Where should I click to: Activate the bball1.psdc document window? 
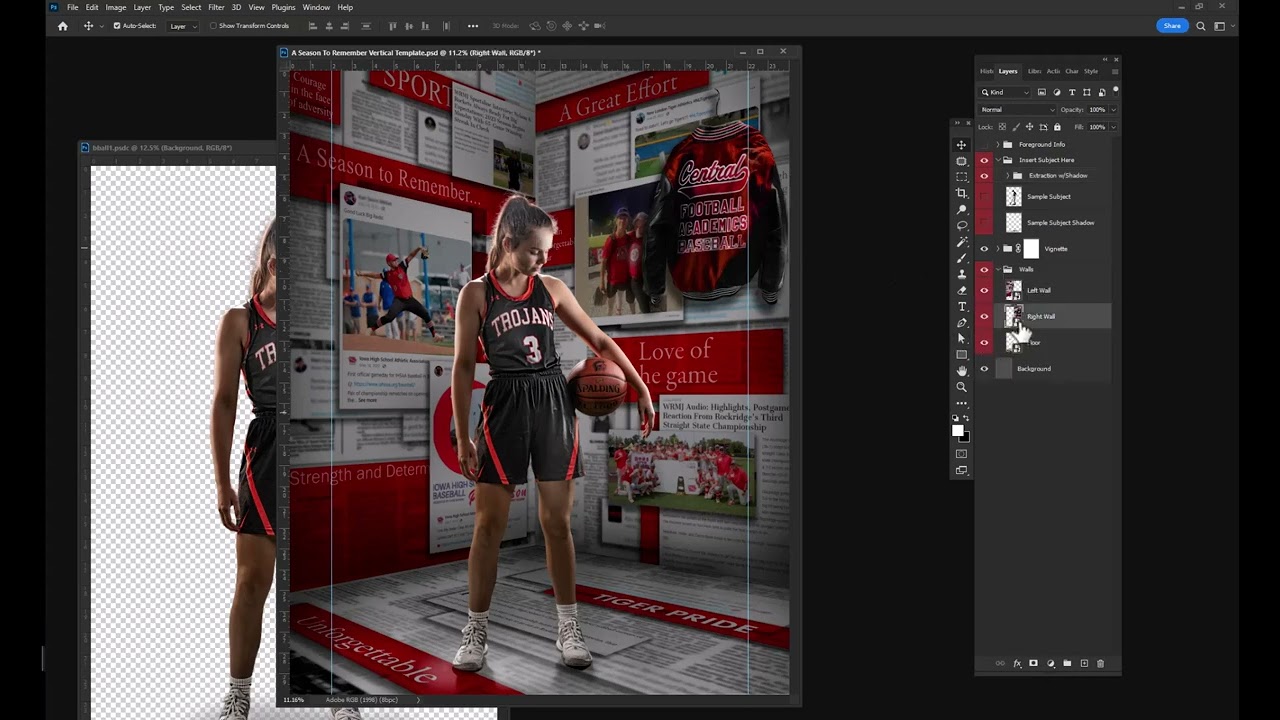(178, 148)
